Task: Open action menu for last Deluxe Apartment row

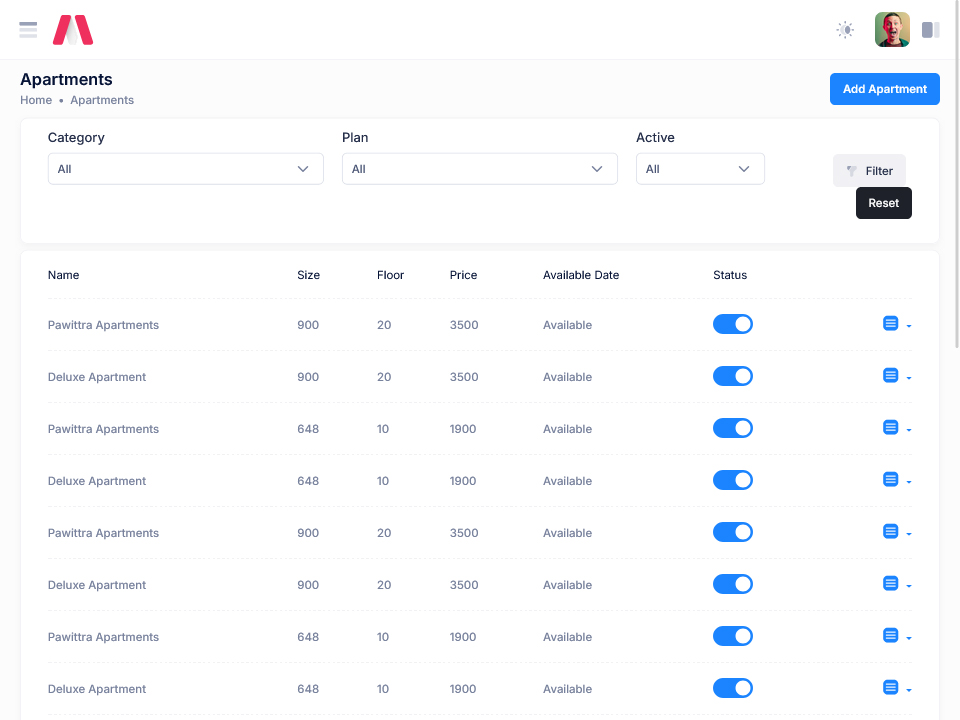Action: pyautogui.click(x=896, y=688)
